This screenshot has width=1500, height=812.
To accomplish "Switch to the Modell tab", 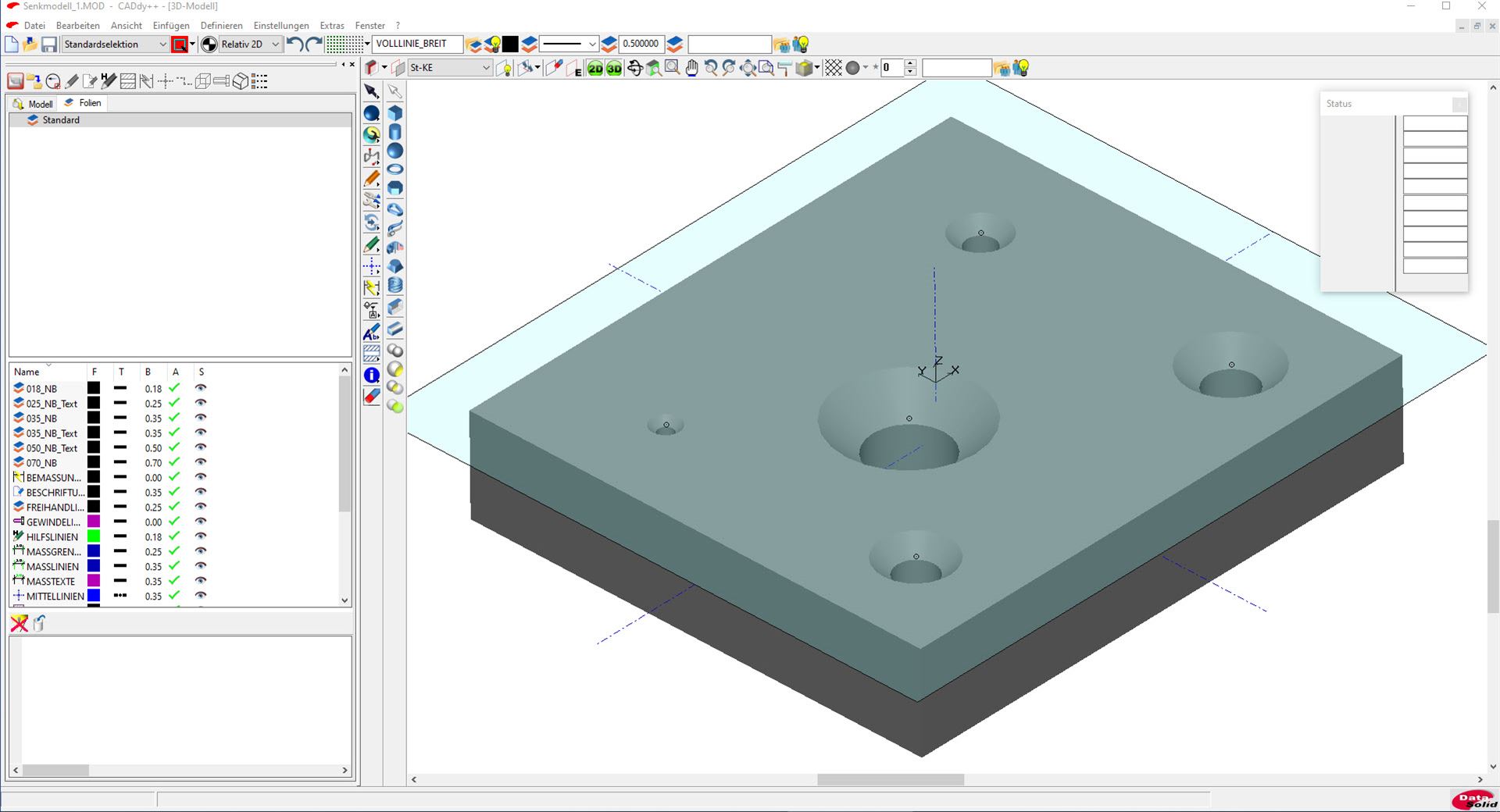I will [x=33, y=104].
